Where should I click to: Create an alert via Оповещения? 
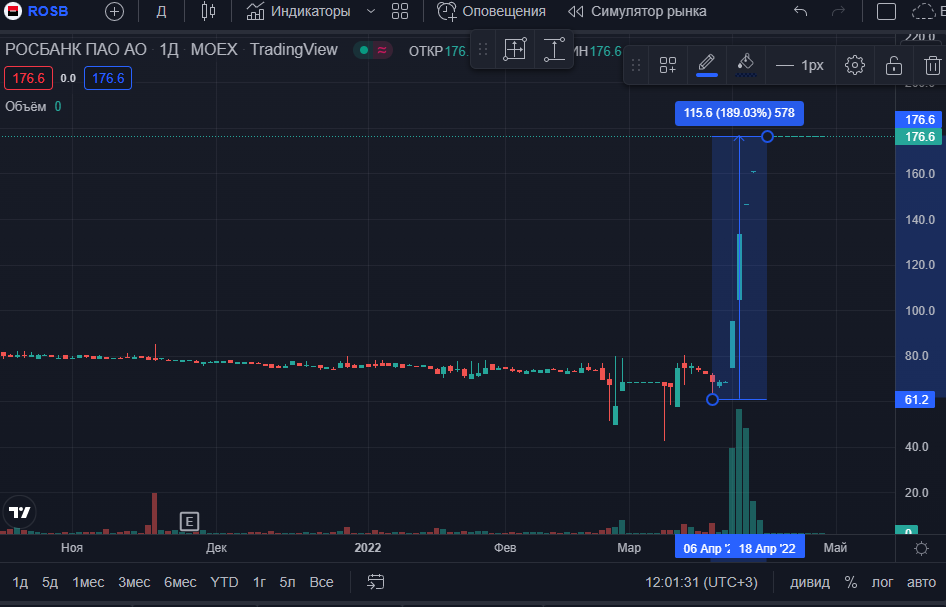491,11
